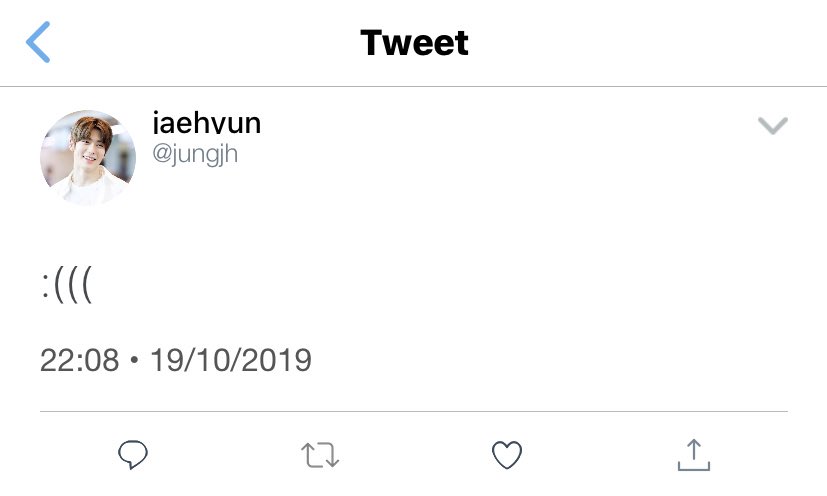Start a comment via the bubble icon
This screenshot has height=496, width=827.
click(x=133, y=454)
